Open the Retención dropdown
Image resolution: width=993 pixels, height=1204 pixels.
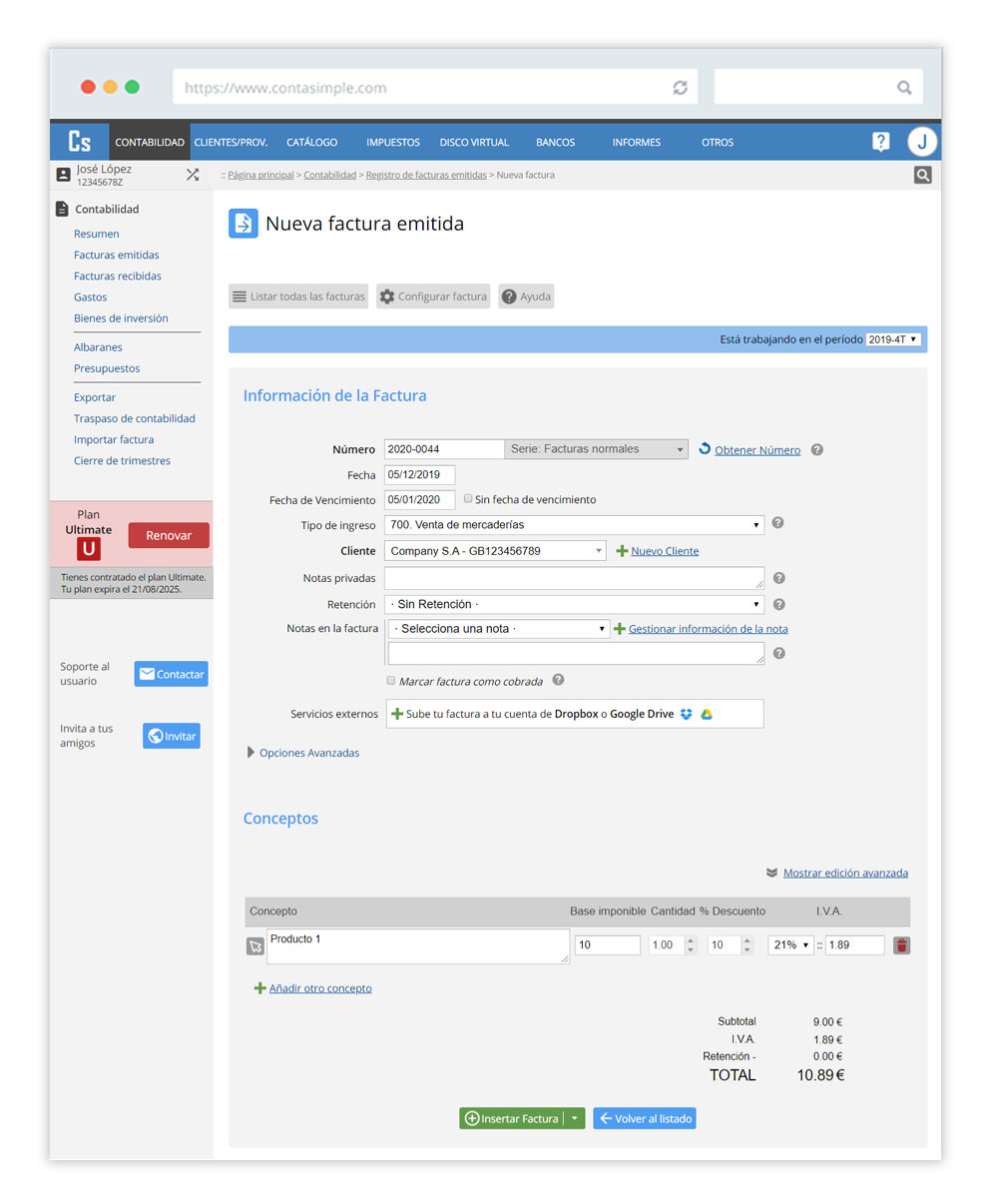(574, 604)
